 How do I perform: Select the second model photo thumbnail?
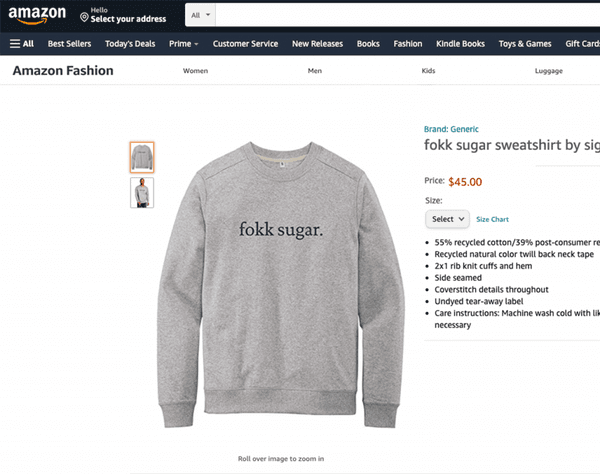(142, 192)
